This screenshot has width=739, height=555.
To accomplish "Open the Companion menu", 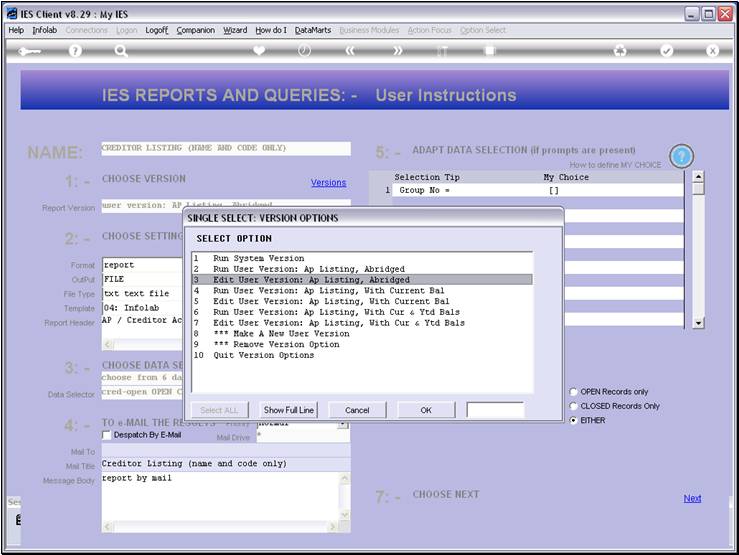I will [x=196, y=30].
